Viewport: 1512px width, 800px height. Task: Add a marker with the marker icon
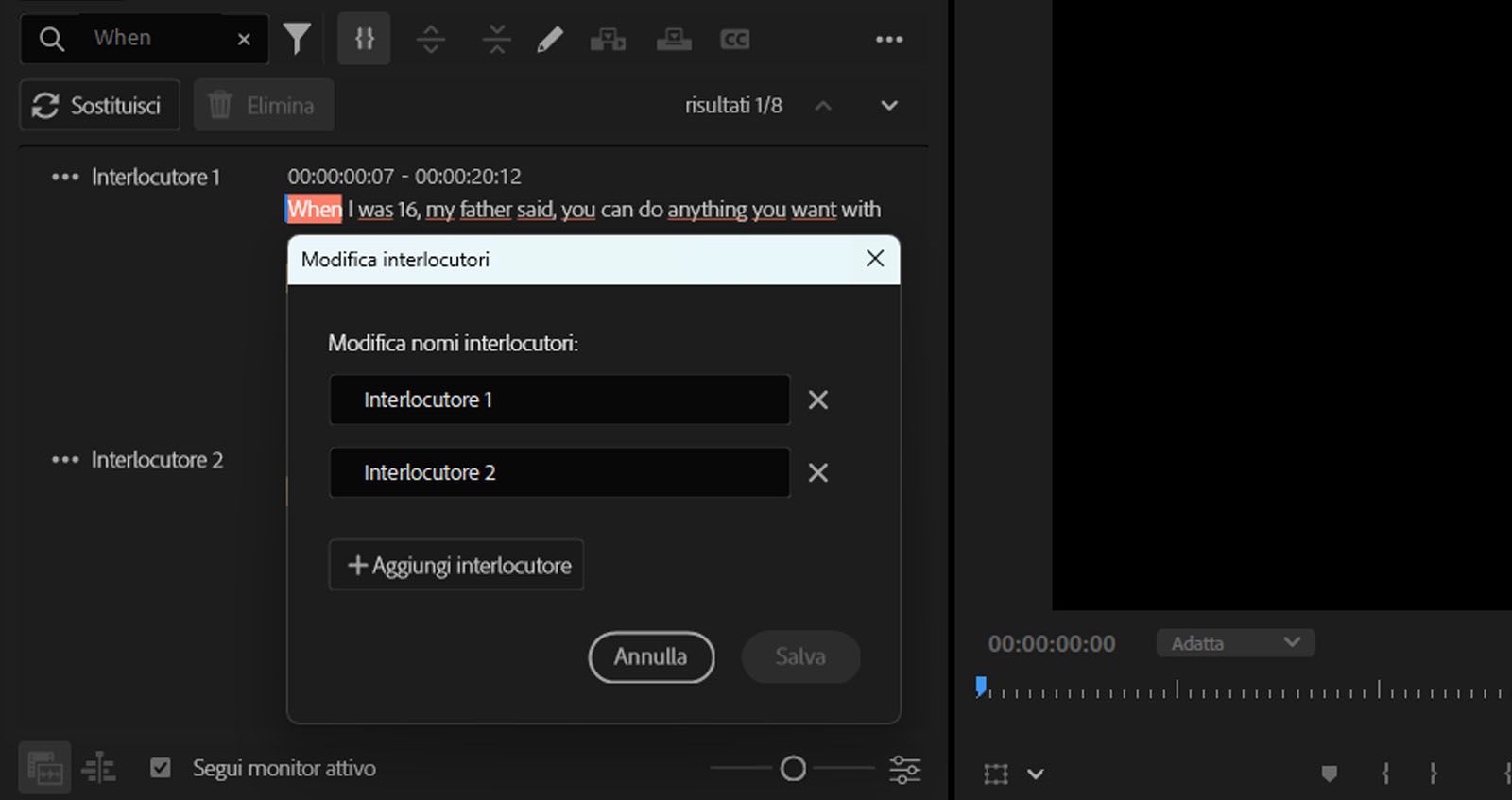click(x=1329, y=774)
